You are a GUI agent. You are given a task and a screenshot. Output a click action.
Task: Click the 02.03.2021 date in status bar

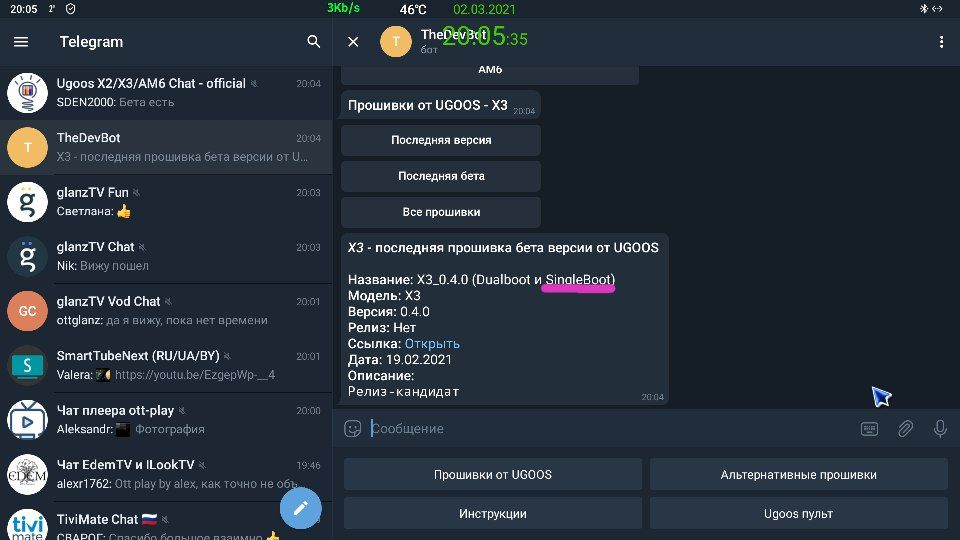point(484,9)
